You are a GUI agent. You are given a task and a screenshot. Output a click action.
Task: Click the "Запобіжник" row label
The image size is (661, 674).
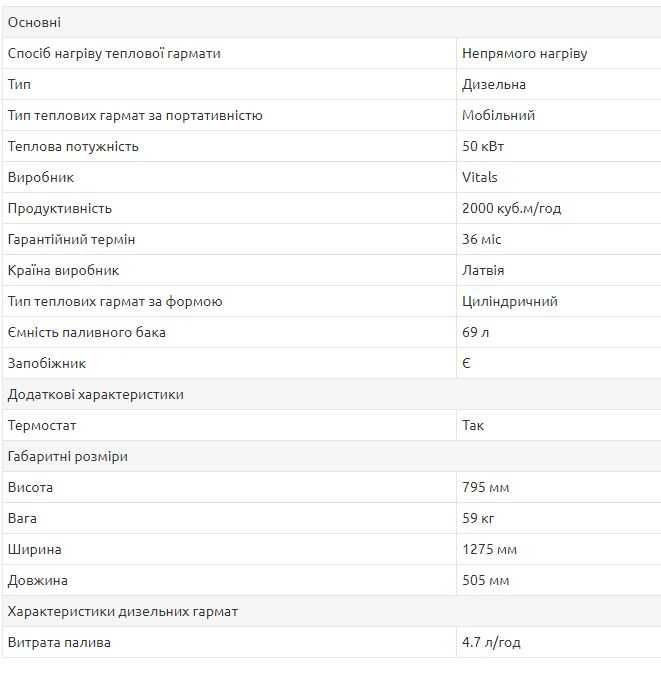tap(47, 363)
